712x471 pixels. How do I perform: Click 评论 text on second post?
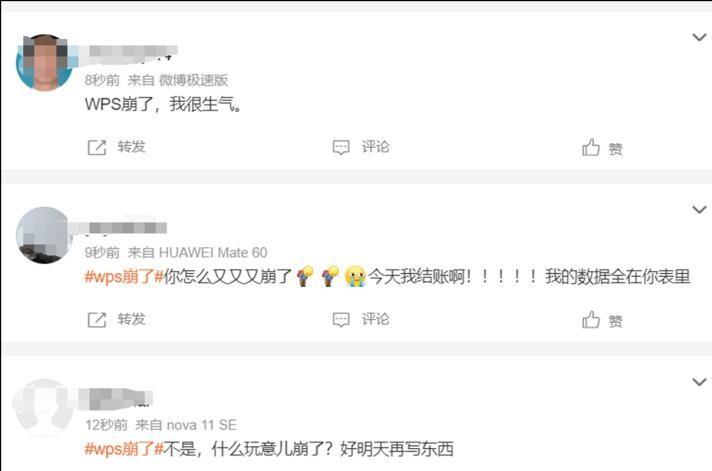[376, 319]
